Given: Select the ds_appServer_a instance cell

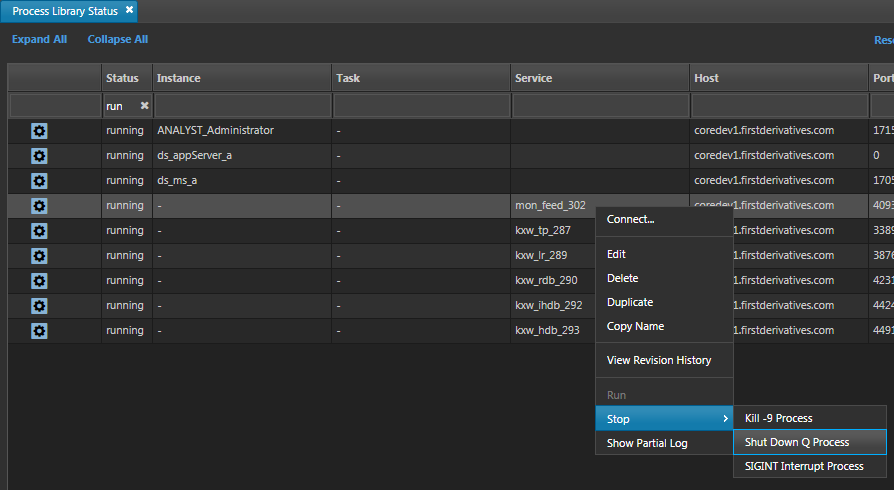Looking at the screenshot, I should [x=242, y=156].
